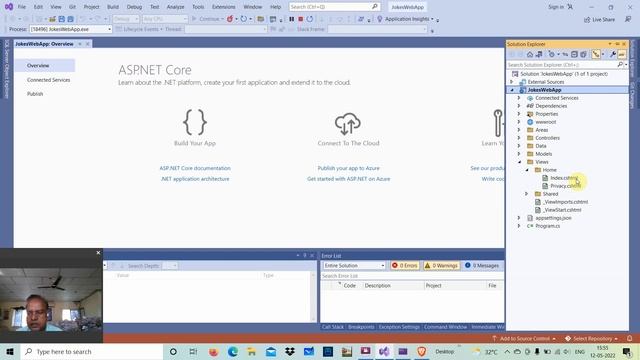Click the Build Your App braces icon

195,122
